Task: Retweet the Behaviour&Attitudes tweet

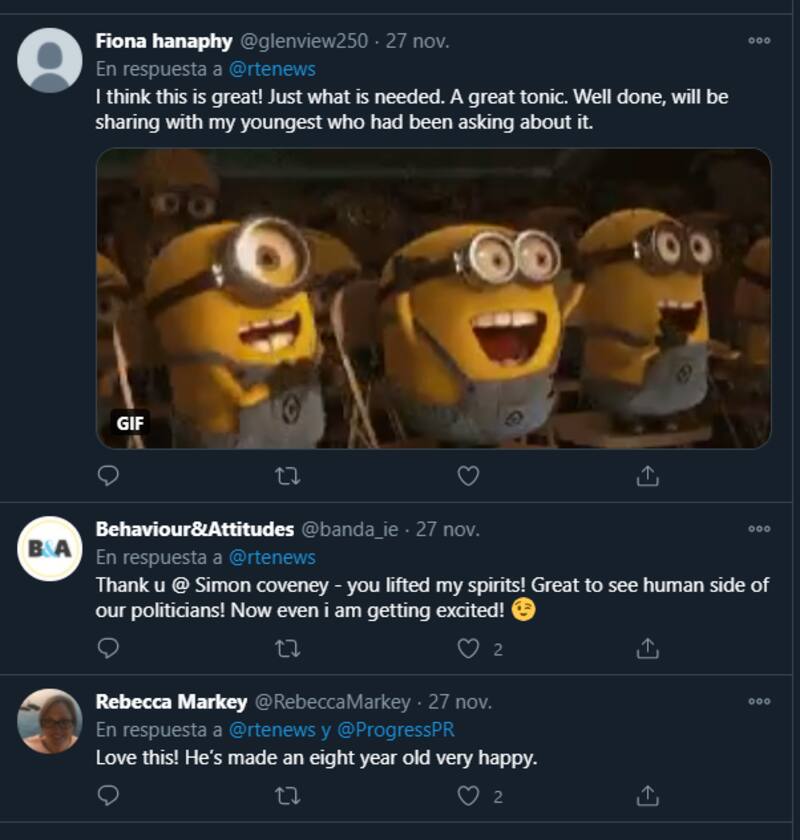Action: point(288,649)
